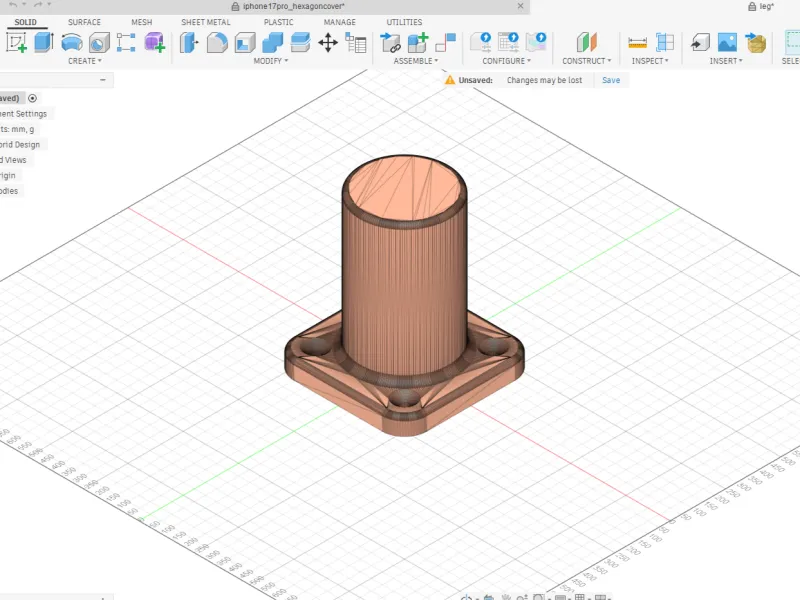This screenshot has width=800, height=600.
Task: Expand the ASSEMBLE dropdown
Action: pyautogui.click(x=416, y=61)
